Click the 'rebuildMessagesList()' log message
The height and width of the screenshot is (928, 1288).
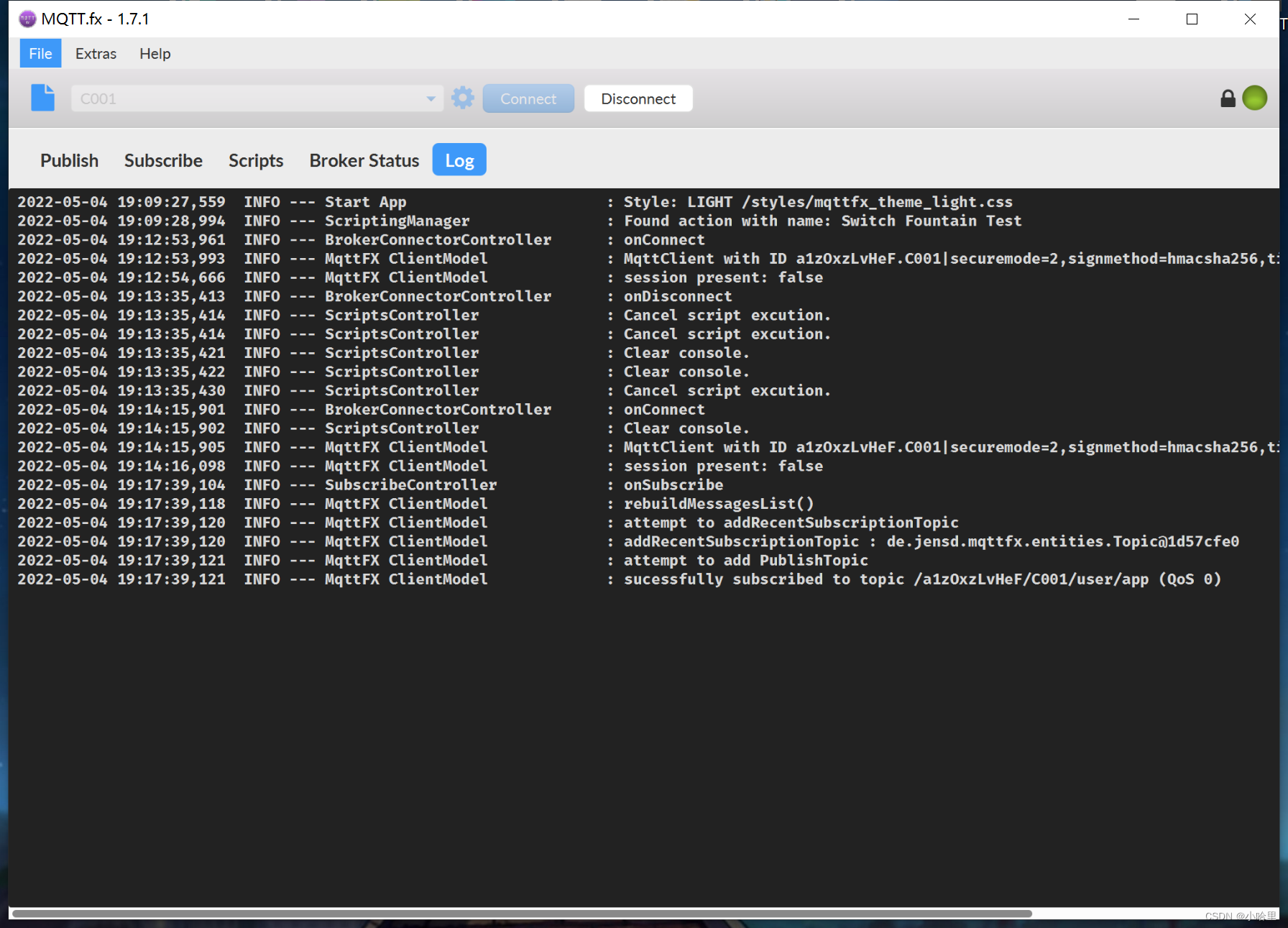pos(719,503)
